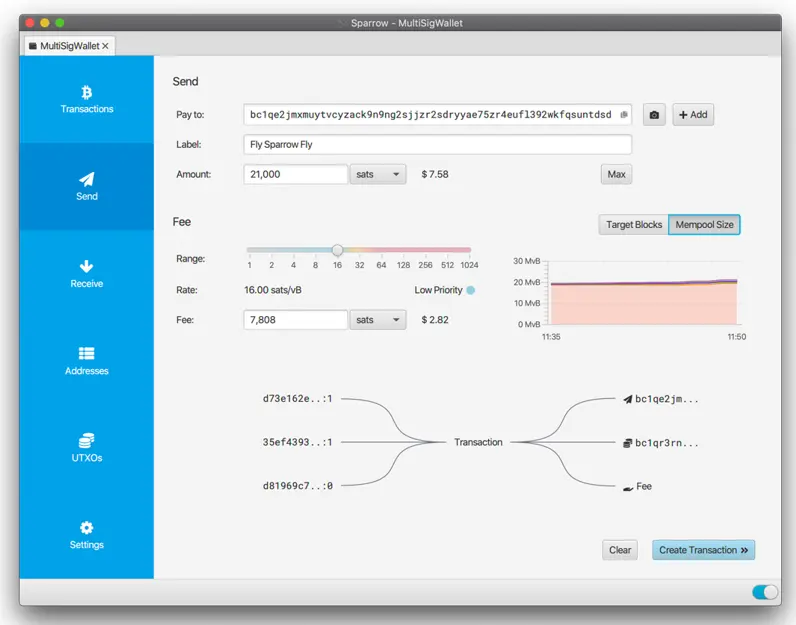
Task: Open the UTXOs sidebar section
Action: (86, 448)
